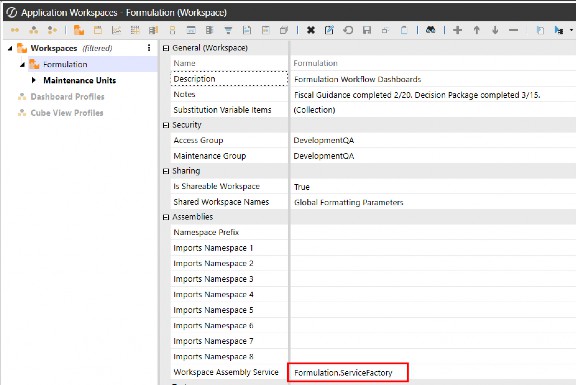Collapse the Workspaces root tree node
This screenshot has width=576, height=385.
pyautogui.click(x=10, y=48)
